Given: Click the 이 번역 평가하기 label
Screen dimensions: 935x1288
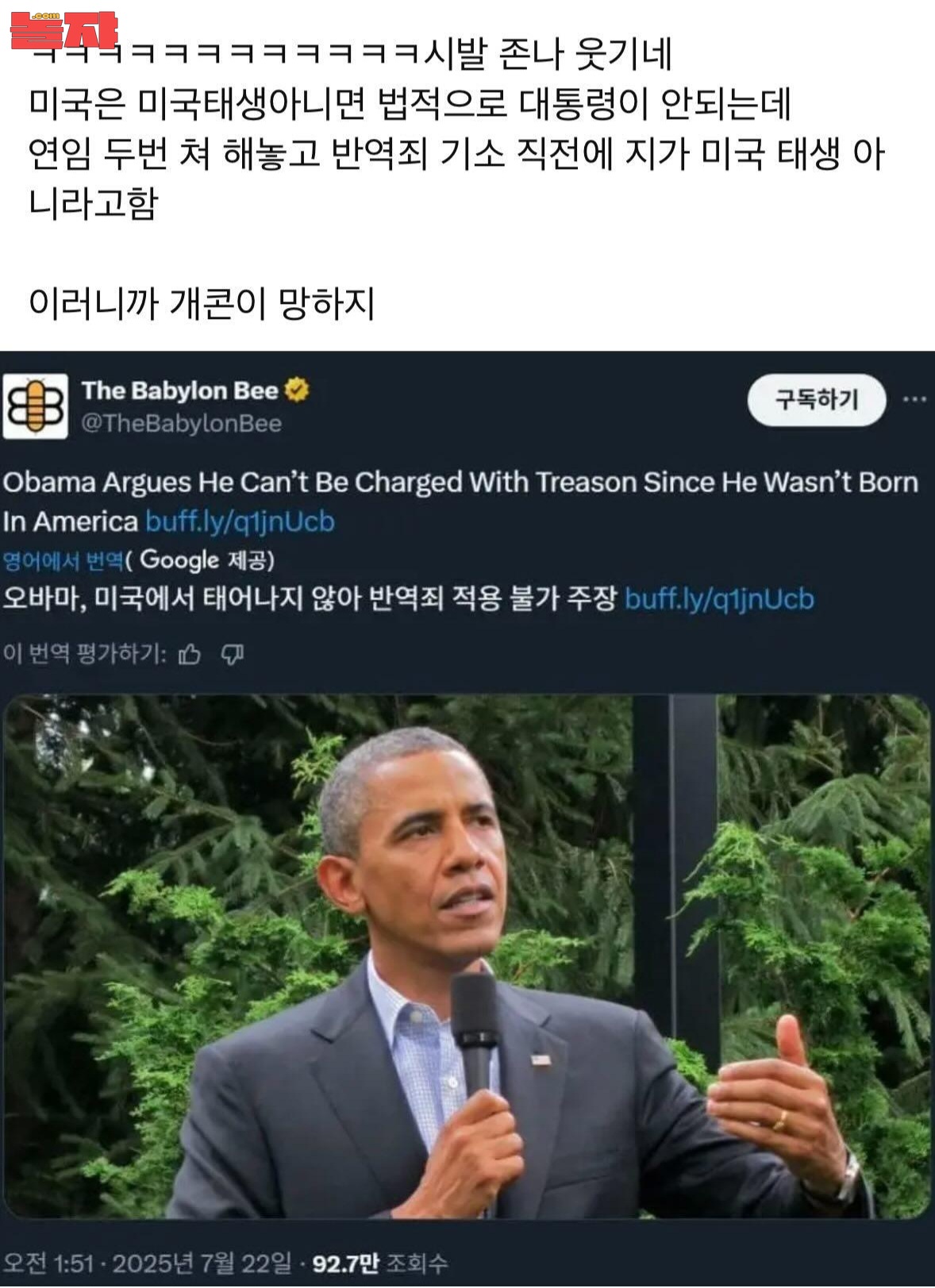Looking at the screenshot, I should tap(85, 655).
